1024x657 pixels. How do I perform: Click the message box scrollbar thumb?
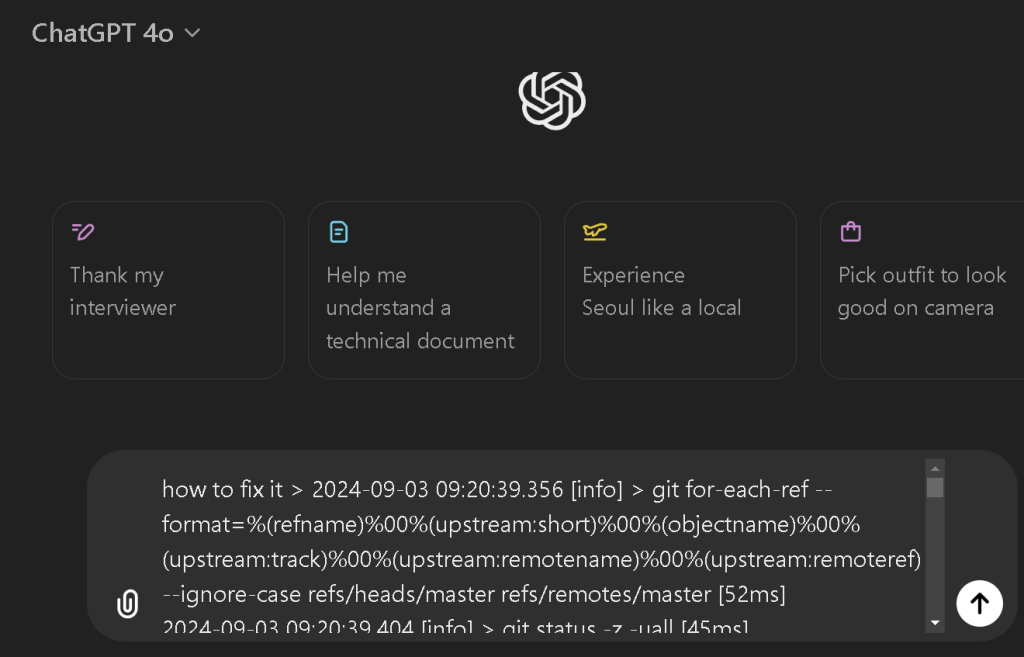click(935, 487)
